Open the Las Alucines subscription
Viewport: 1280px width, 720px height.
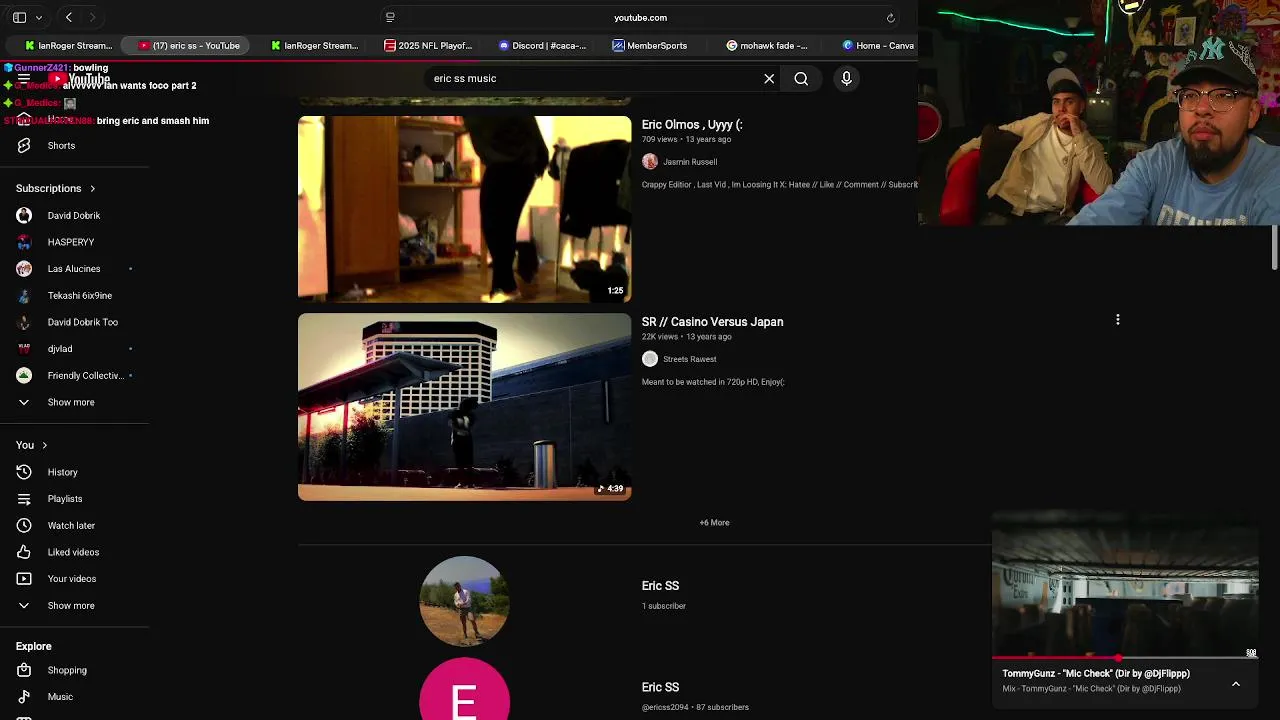74,269
